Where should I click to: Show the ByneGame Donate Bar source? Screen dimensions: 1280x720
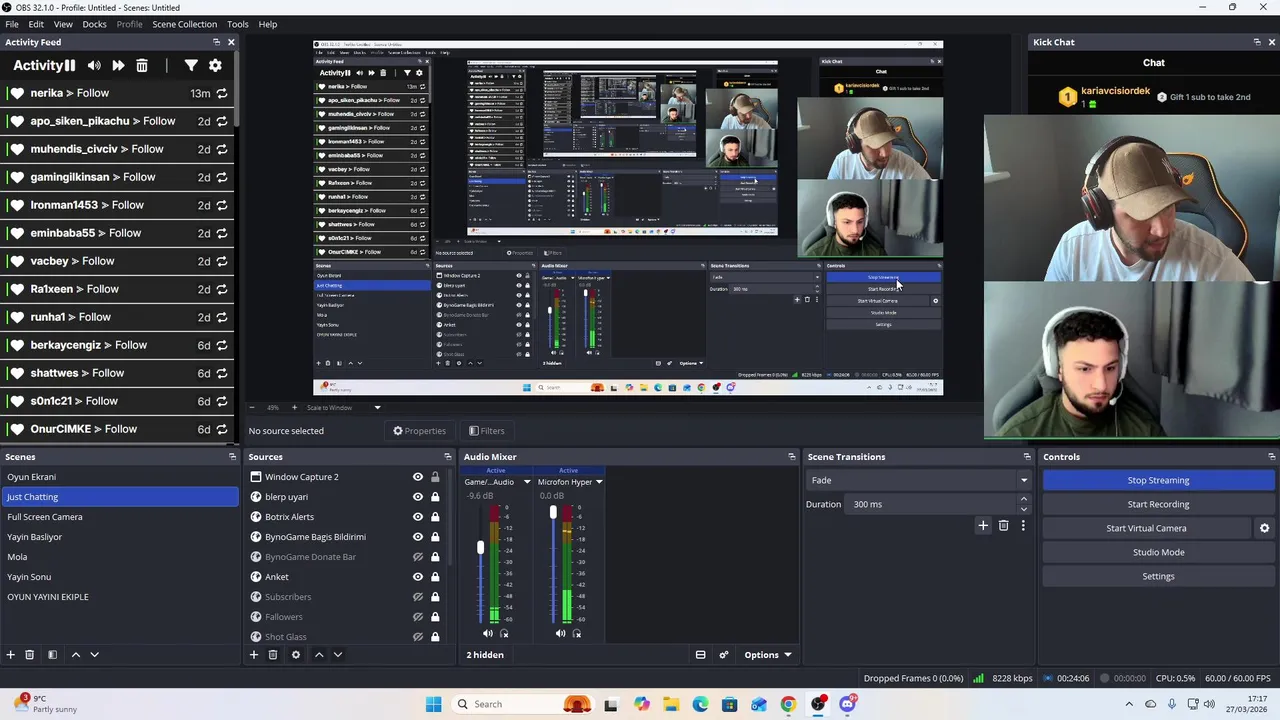(418, 557)
